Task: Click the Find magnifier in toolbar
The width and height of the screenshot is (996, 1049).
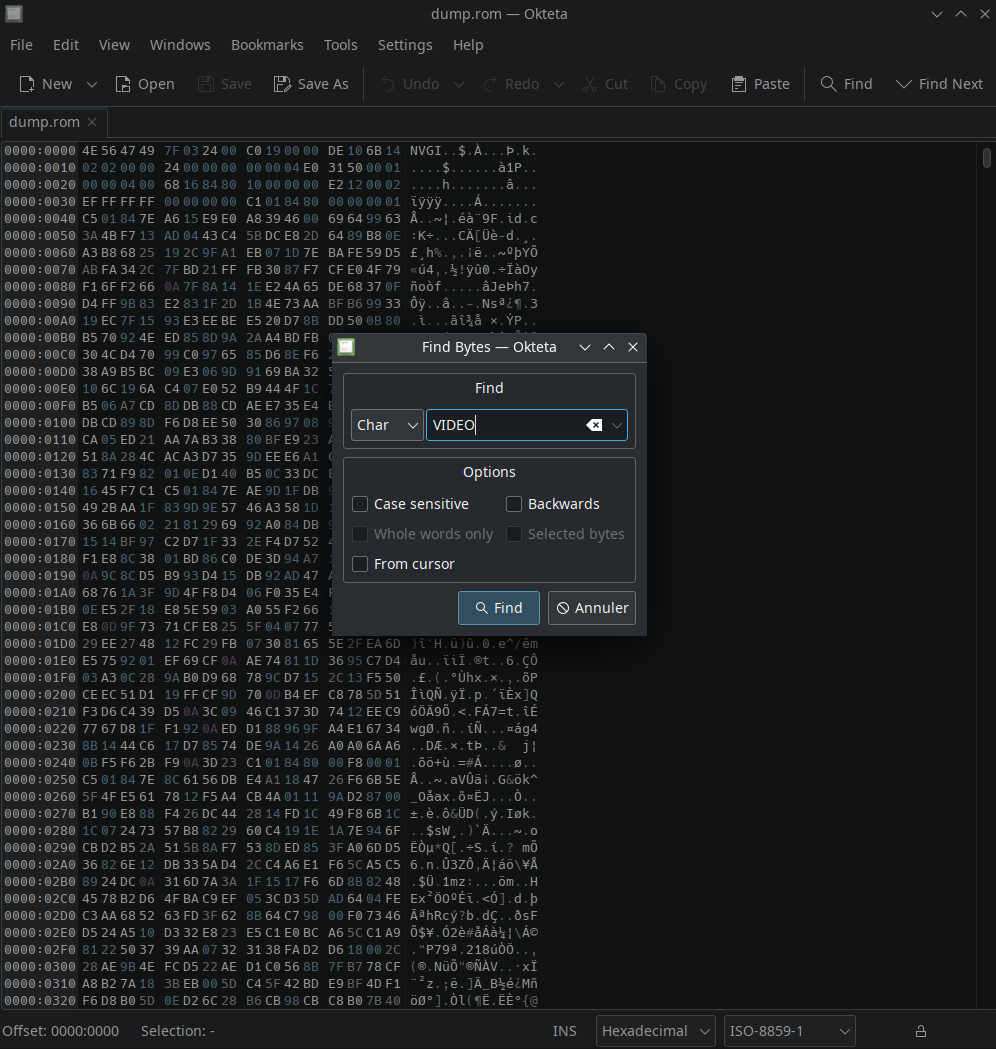Action: tap(828, 84)
